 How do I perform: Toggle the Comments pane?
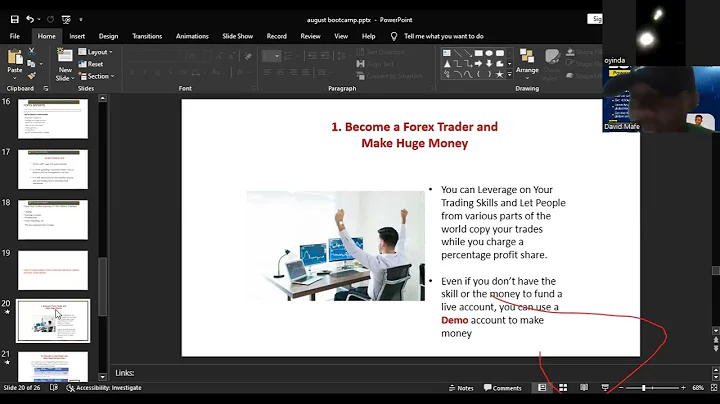coord(503,388)
